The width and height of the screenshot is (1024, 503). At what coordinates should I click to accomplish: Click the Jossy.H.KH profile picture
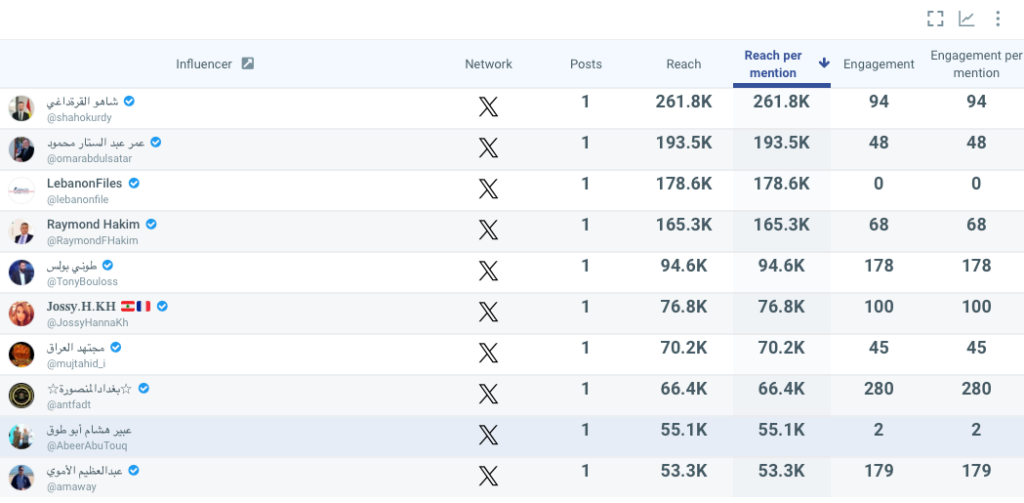click(x=22, y=313)
